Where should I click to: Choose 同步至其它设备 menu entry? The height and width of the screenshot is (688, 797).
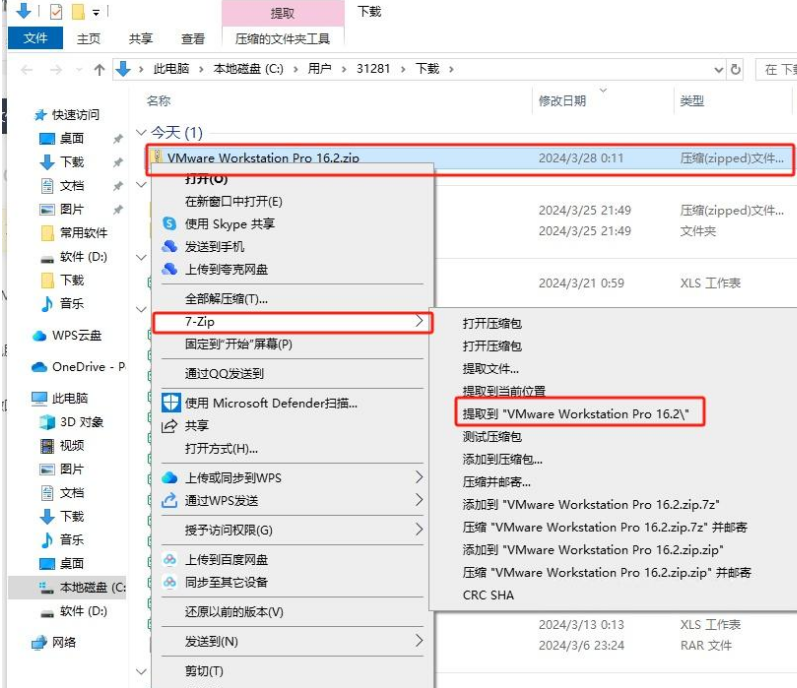pos(293,582)
